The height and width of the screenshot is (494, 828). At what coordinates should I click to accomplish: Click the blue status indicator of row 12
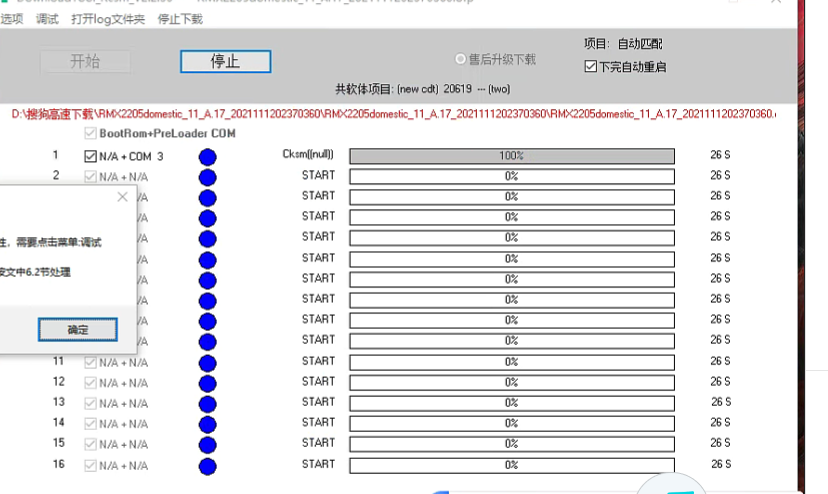point(208,384)
